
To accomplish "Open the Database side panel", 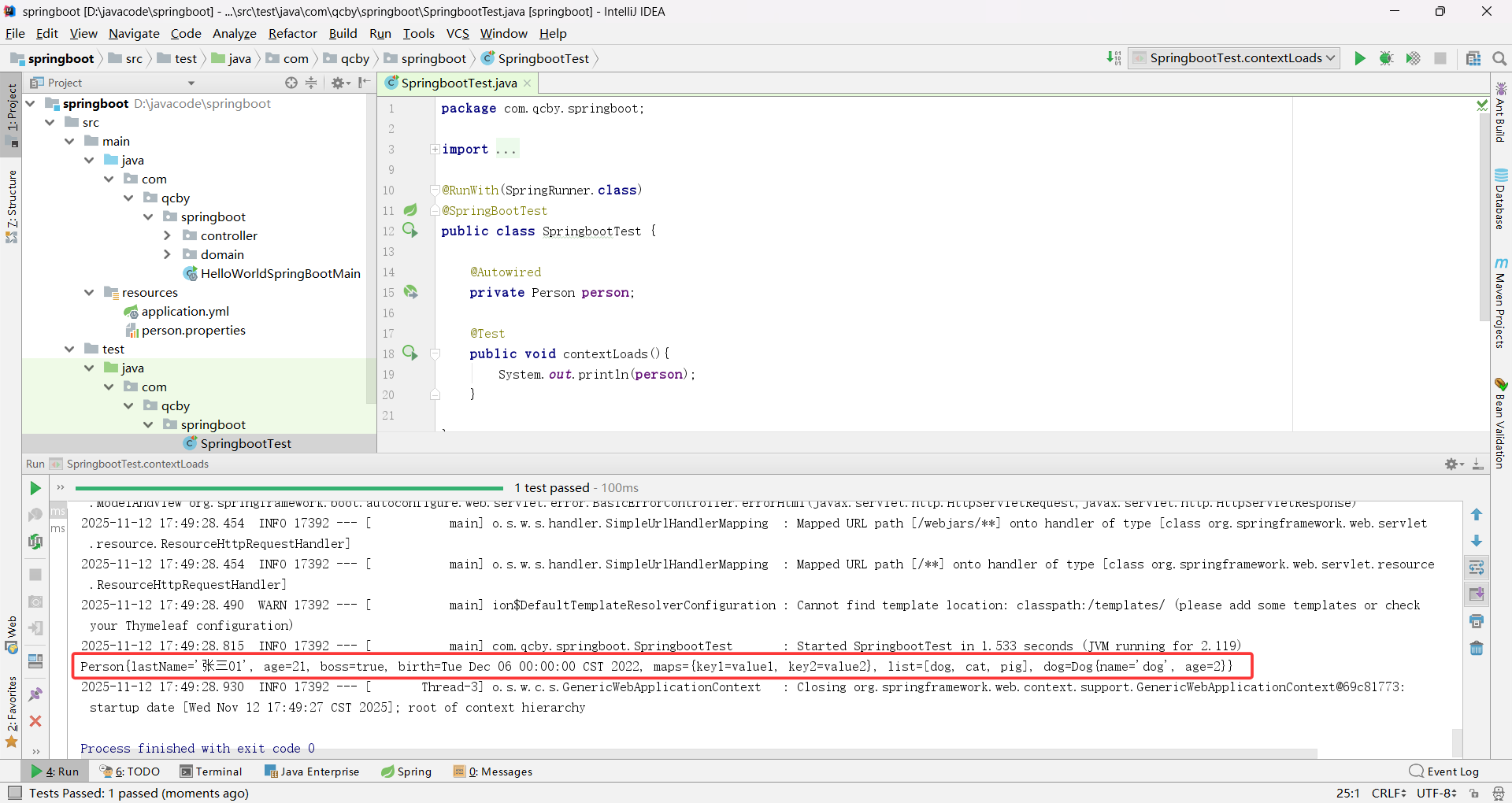I will 1501,200.
